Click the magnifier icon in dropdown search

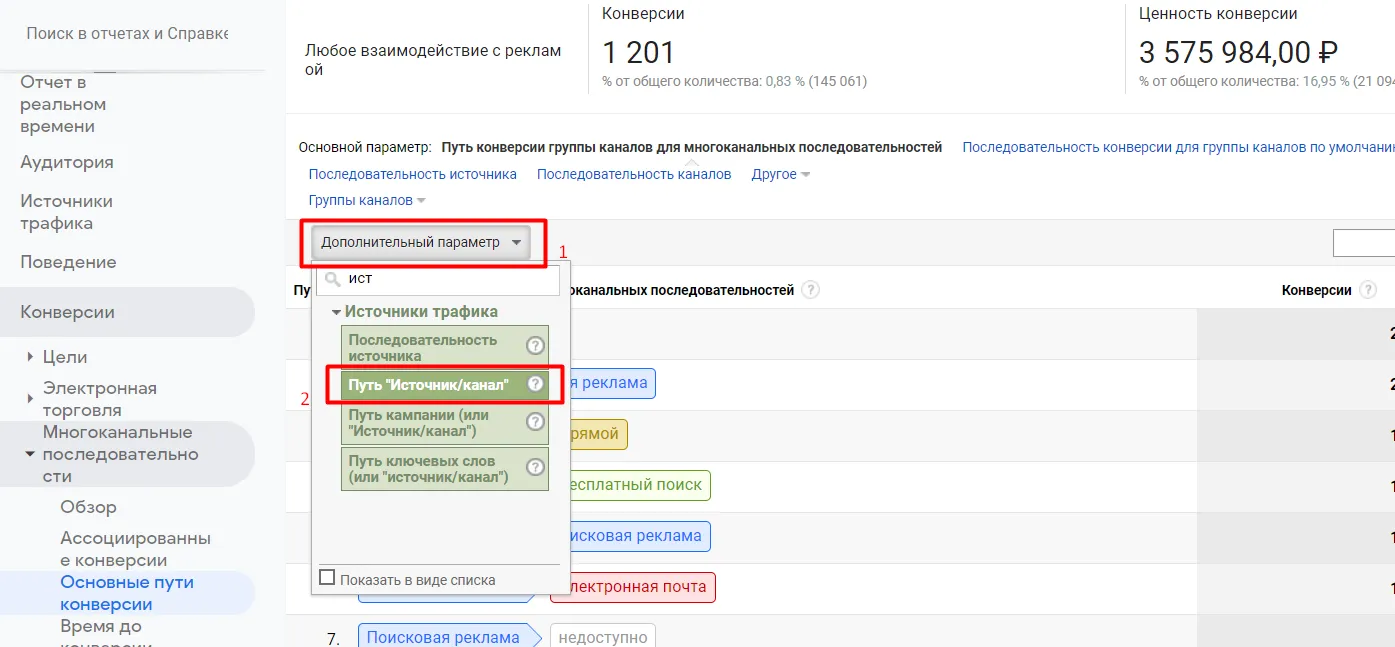tap(333, 279)
